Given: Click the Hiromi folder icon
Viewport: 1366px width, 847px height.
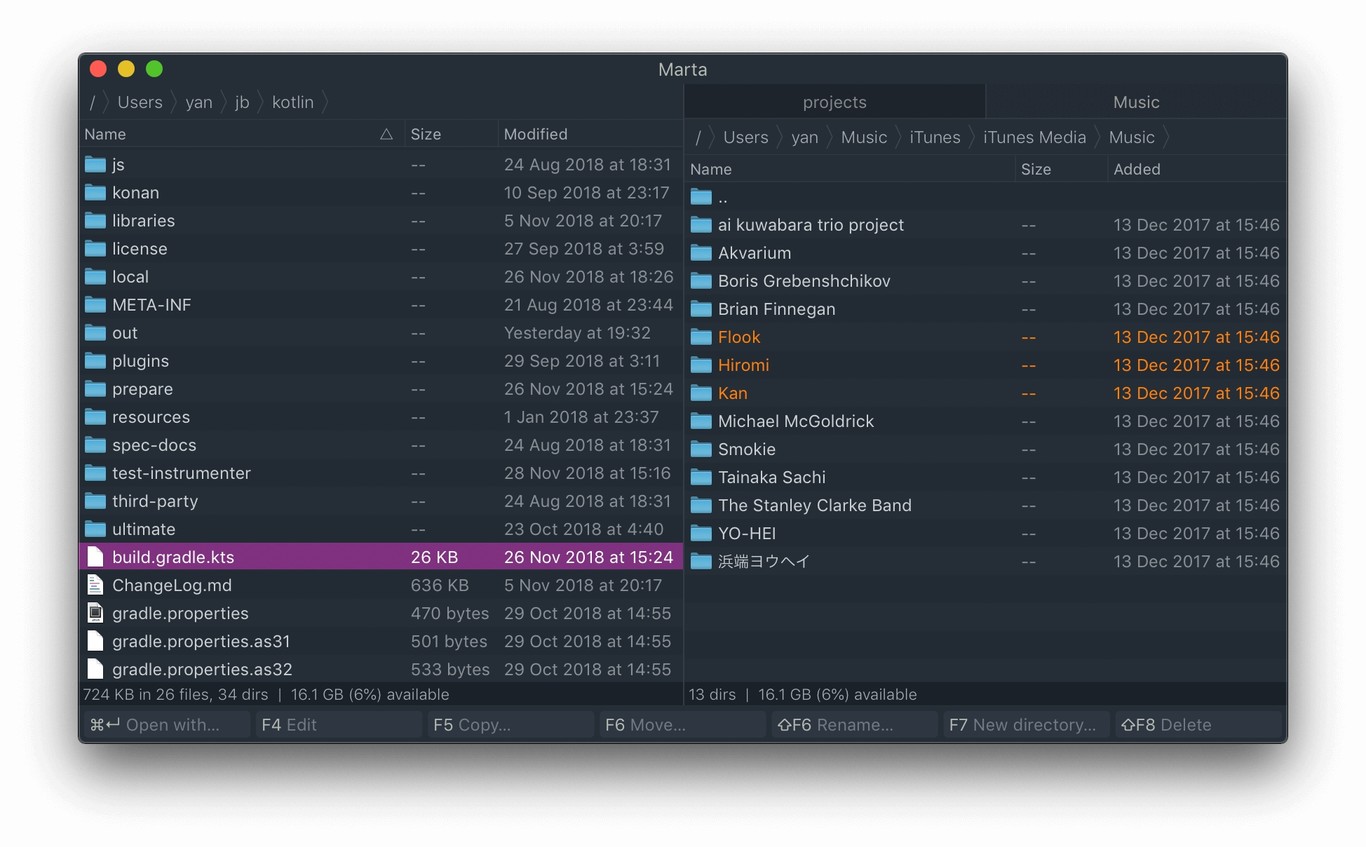Looking at the screenshot, I should pyautogui.click(x=701, y=365).
